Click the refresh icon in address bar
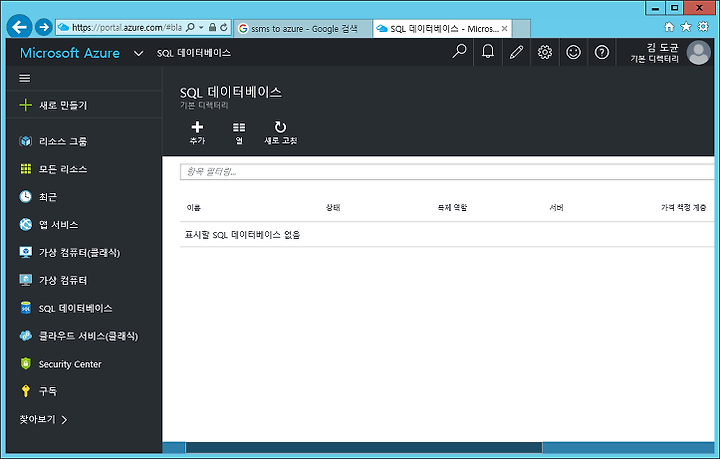The image size is (720, 459). click(224, 28)
